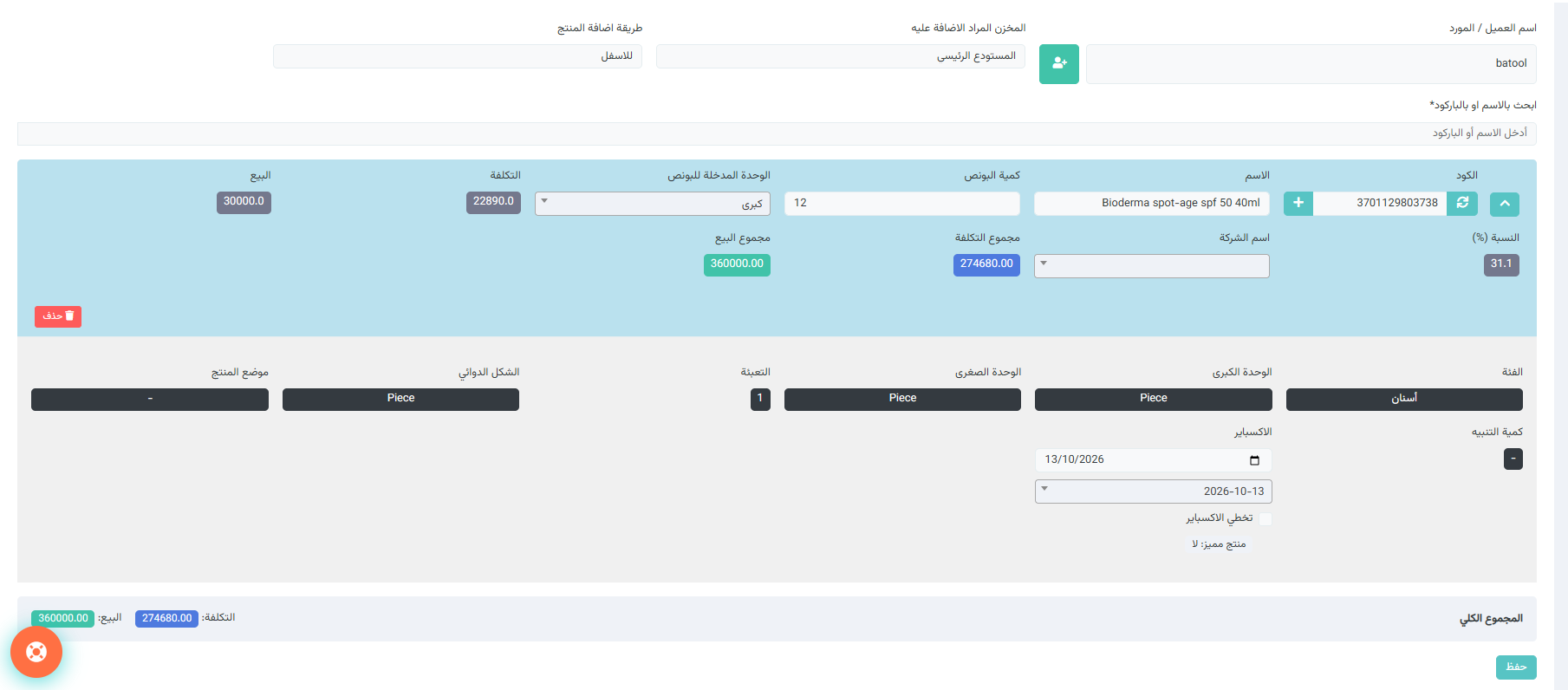Click the حفظ save button

[x=1516, y=667]
